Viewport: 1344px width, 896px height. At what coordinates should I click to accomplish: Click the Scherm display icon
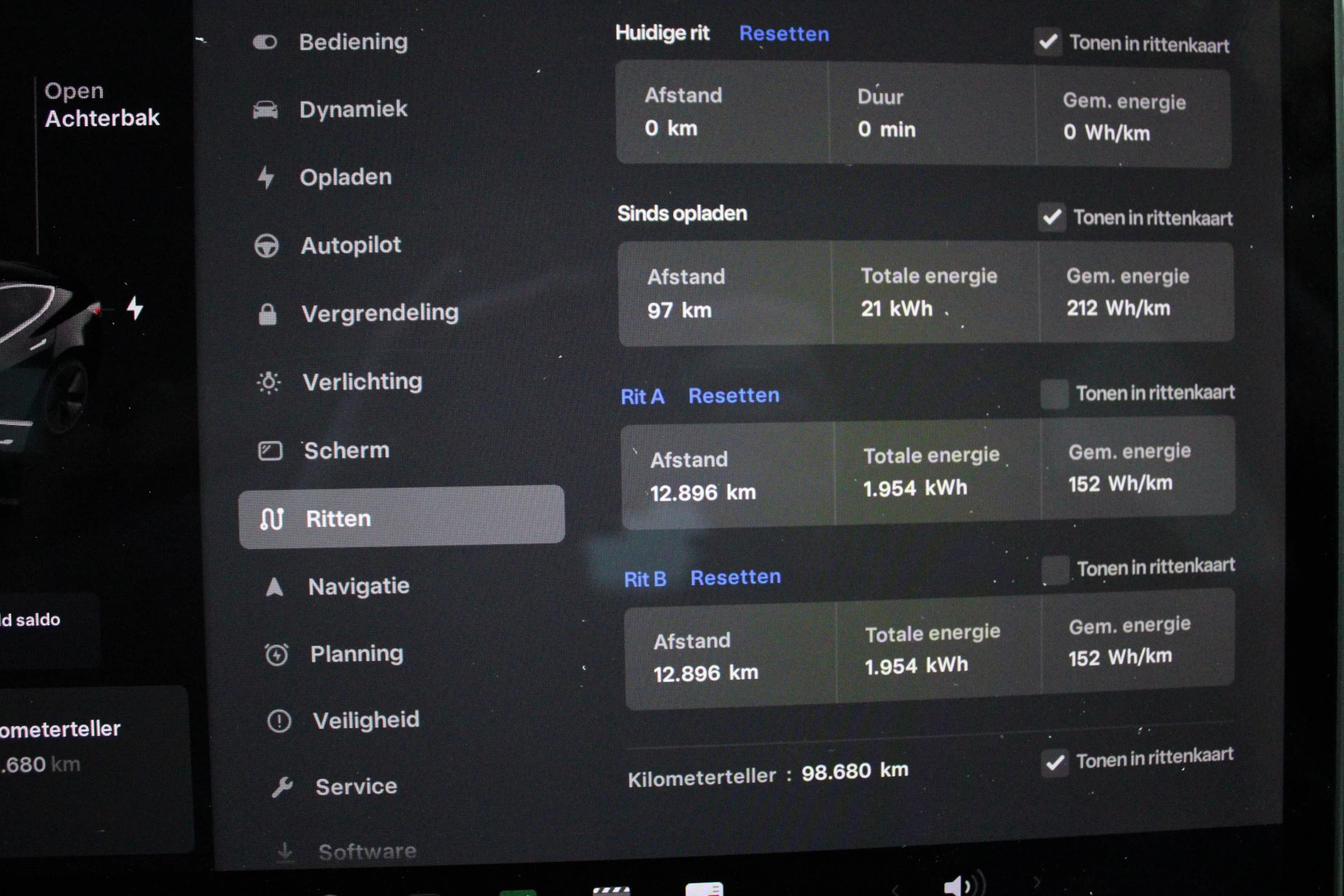click(x=270, y=451)
